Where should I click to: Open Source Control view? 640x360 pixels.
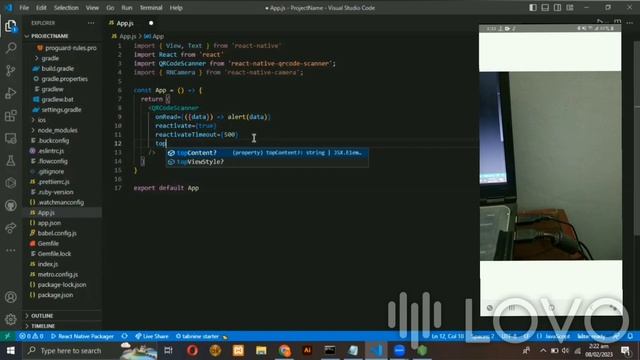(11, 71)
